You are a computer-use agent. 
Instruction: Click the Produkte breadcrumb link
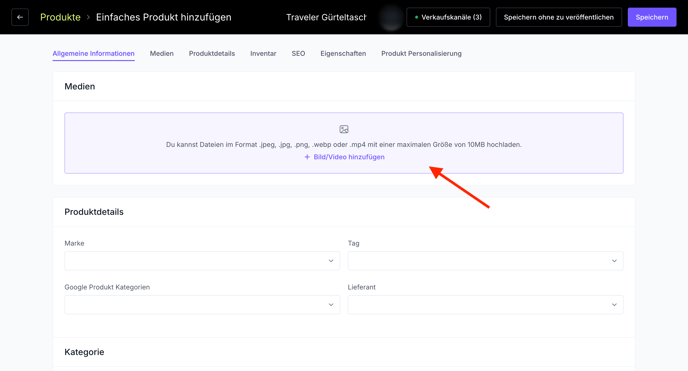pyautogui.click(x=60, y=17)
